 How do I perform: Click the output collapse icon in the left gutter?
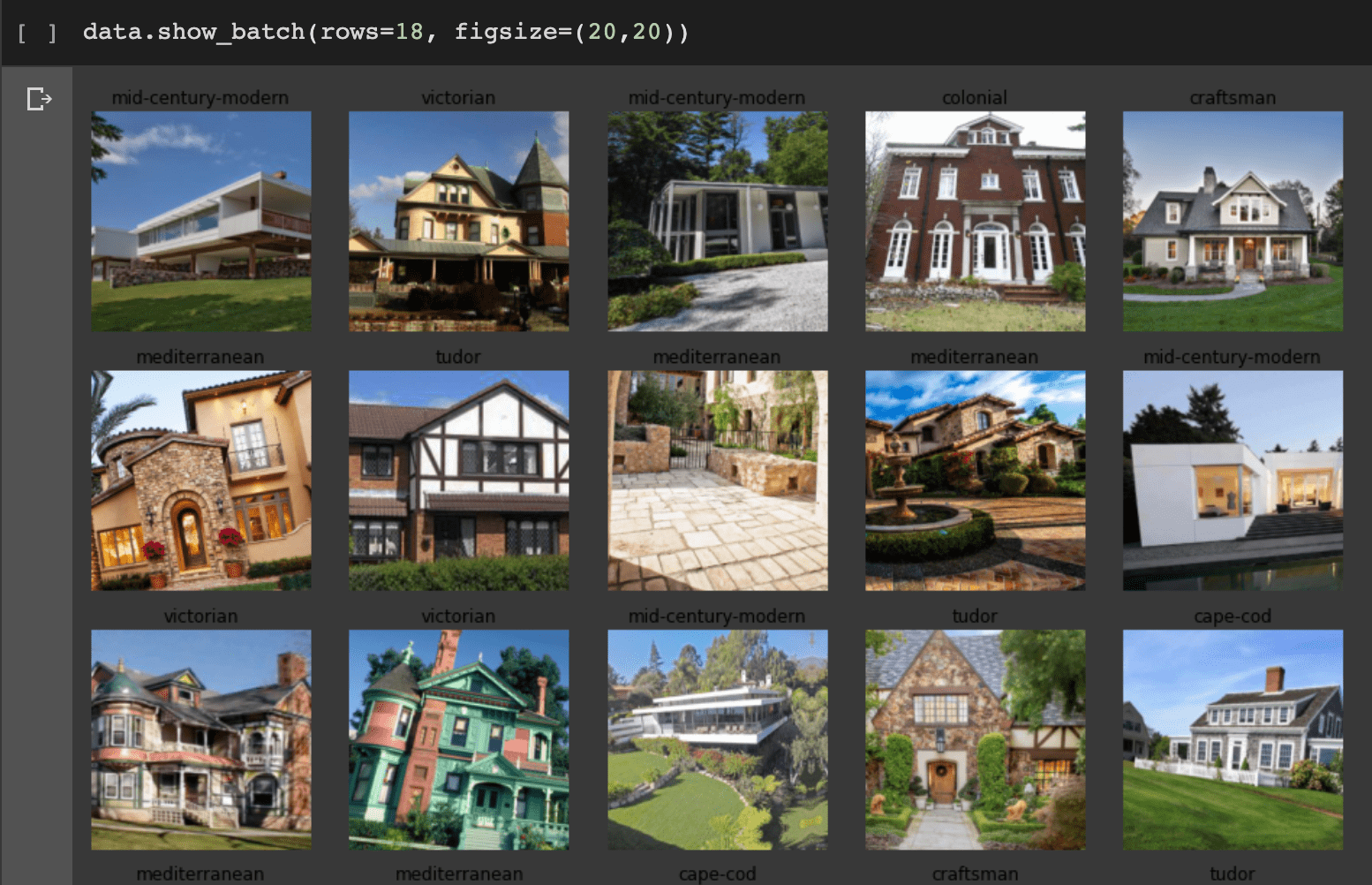pos(39,99)
